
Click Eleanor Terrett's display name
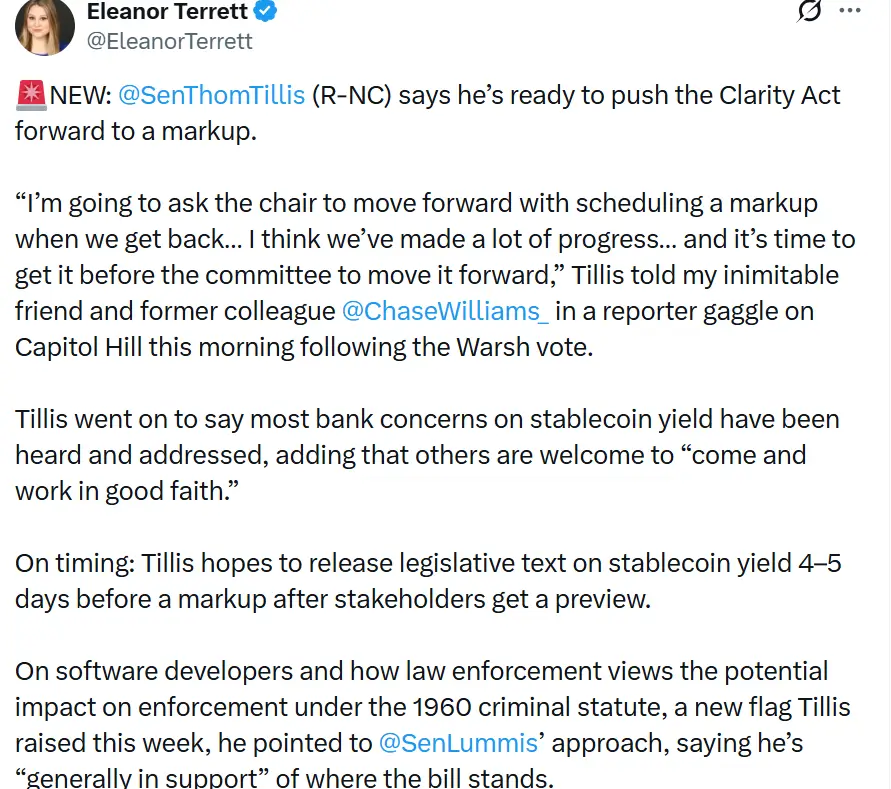[x=165, y=12]
